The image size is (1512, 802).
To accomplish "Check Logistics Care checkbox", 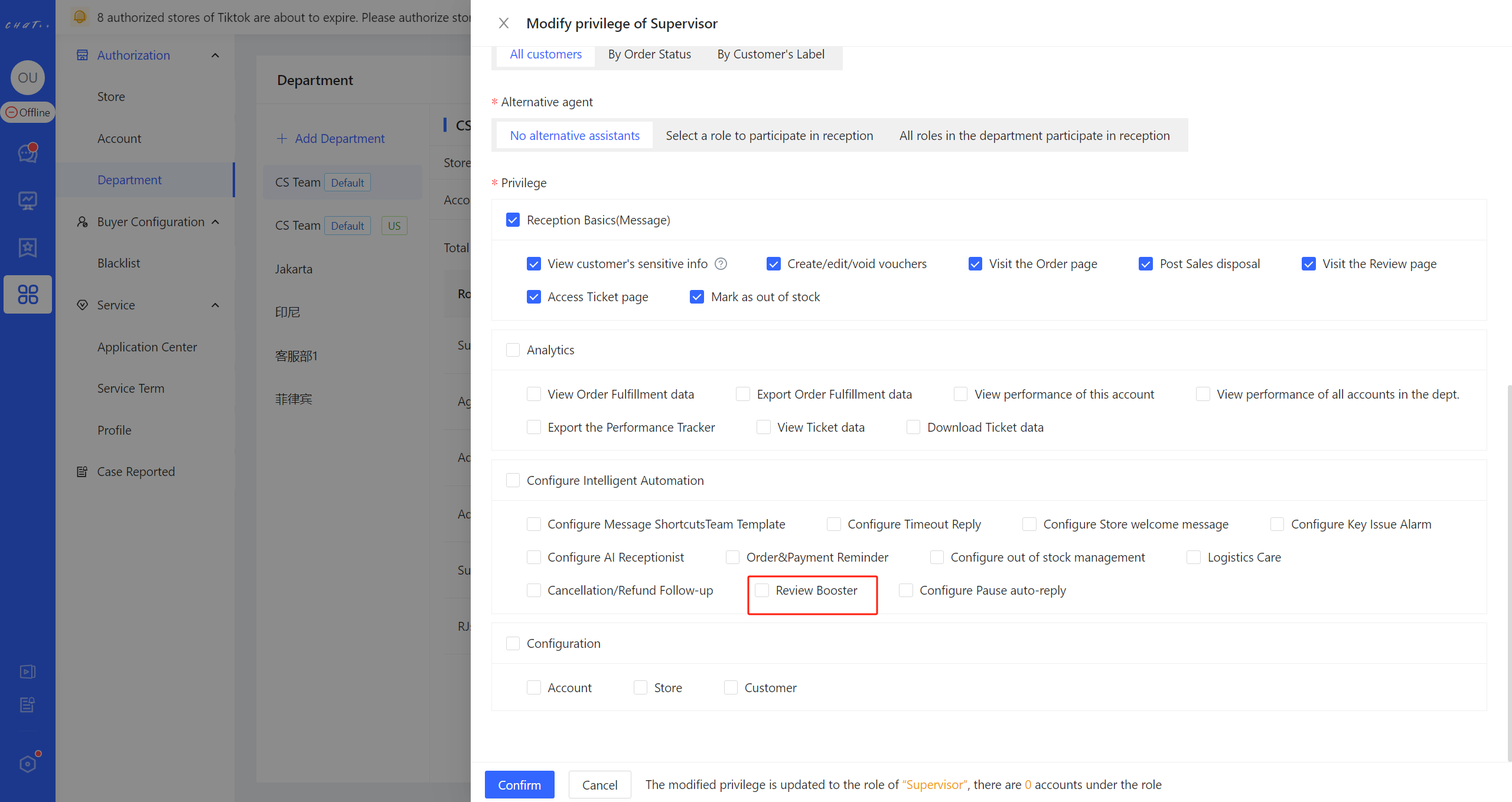I will click(1193, 557).
